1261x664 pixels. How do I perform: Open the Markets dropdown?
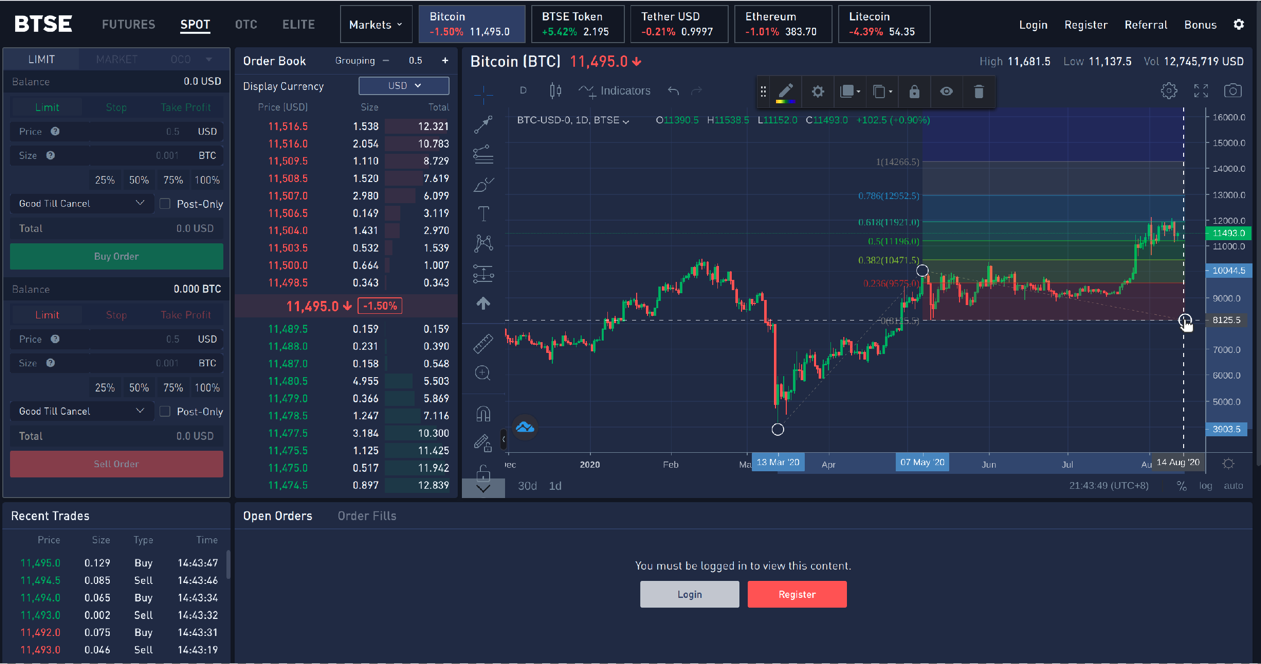click(376, 24)
